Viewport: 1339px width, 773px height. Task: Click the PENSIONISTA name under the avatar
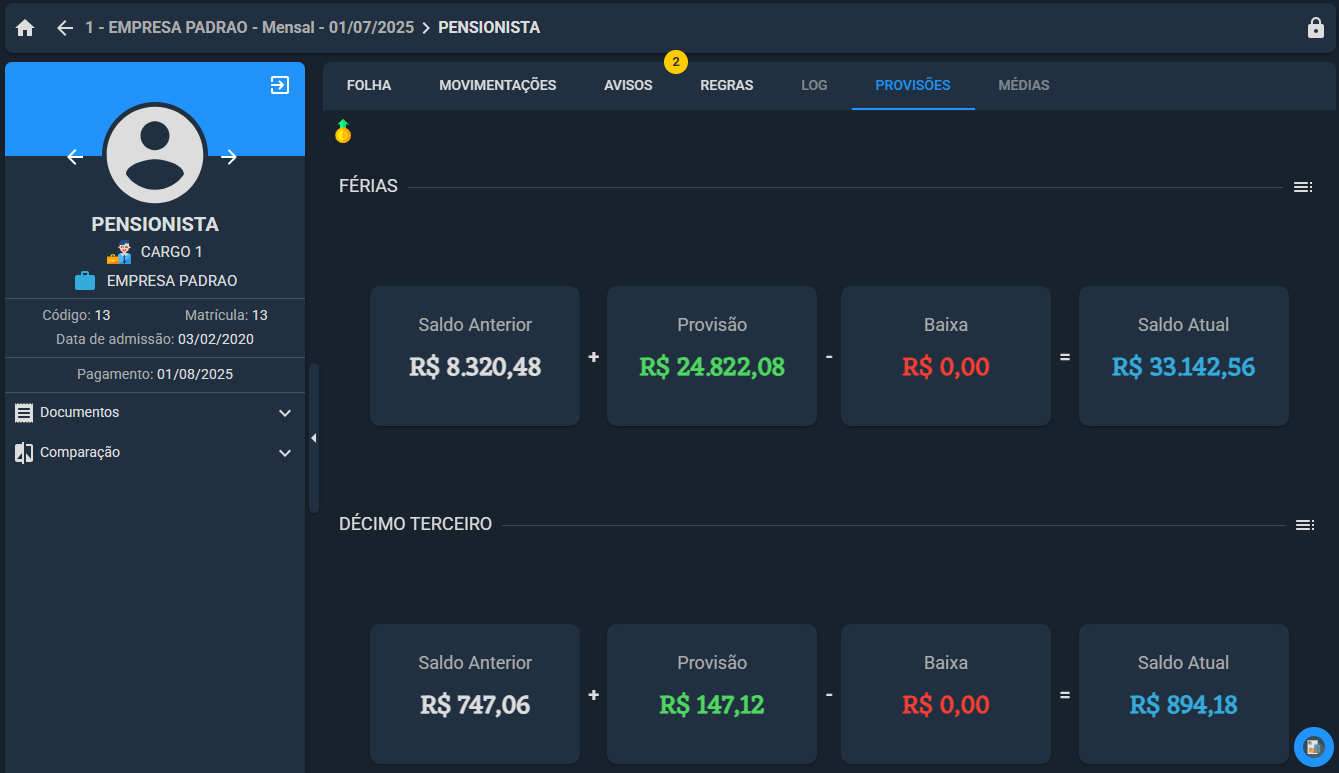[155, 224]
